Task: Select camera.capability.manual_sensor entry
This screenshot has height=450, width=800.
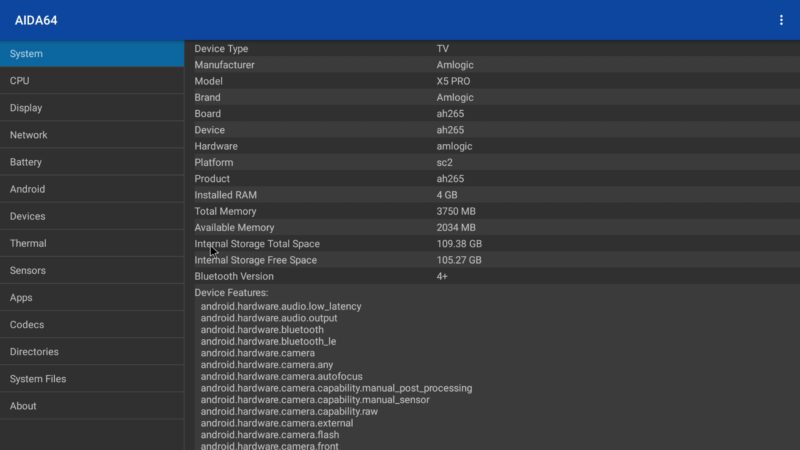Action: pyautogui.click(x=315, y=399)
